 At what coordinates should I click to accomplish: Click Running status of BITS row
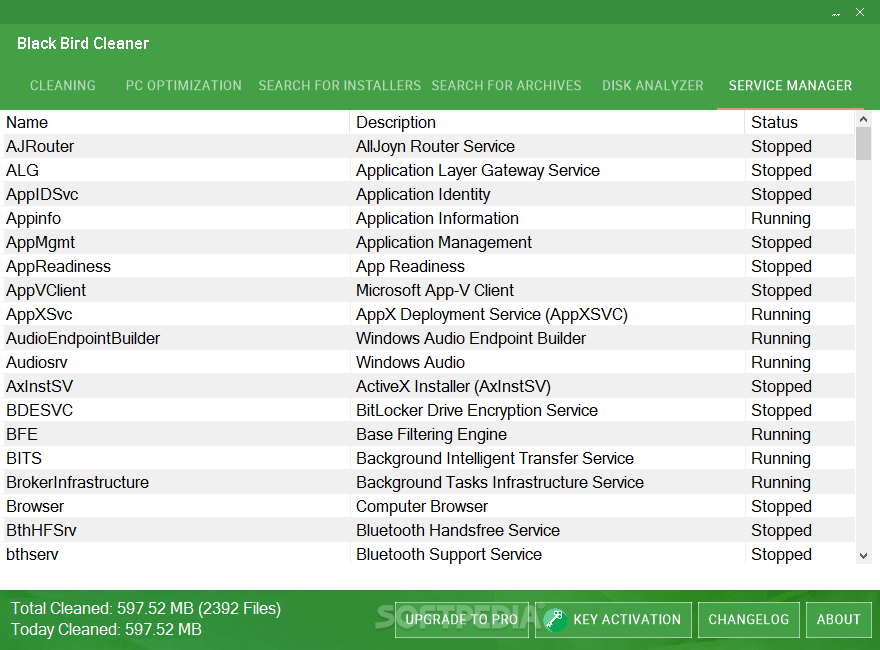781,459
